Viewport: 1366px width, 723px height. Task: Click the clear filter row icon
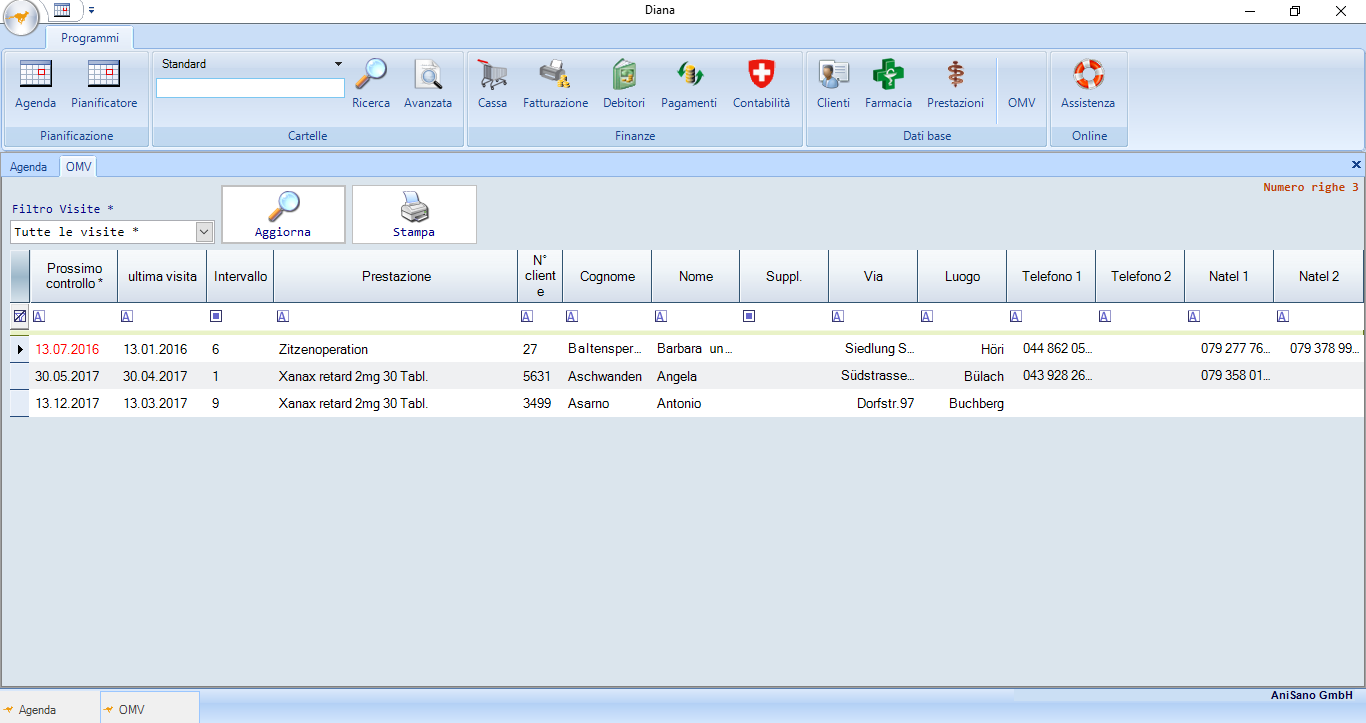click(20, 316)
